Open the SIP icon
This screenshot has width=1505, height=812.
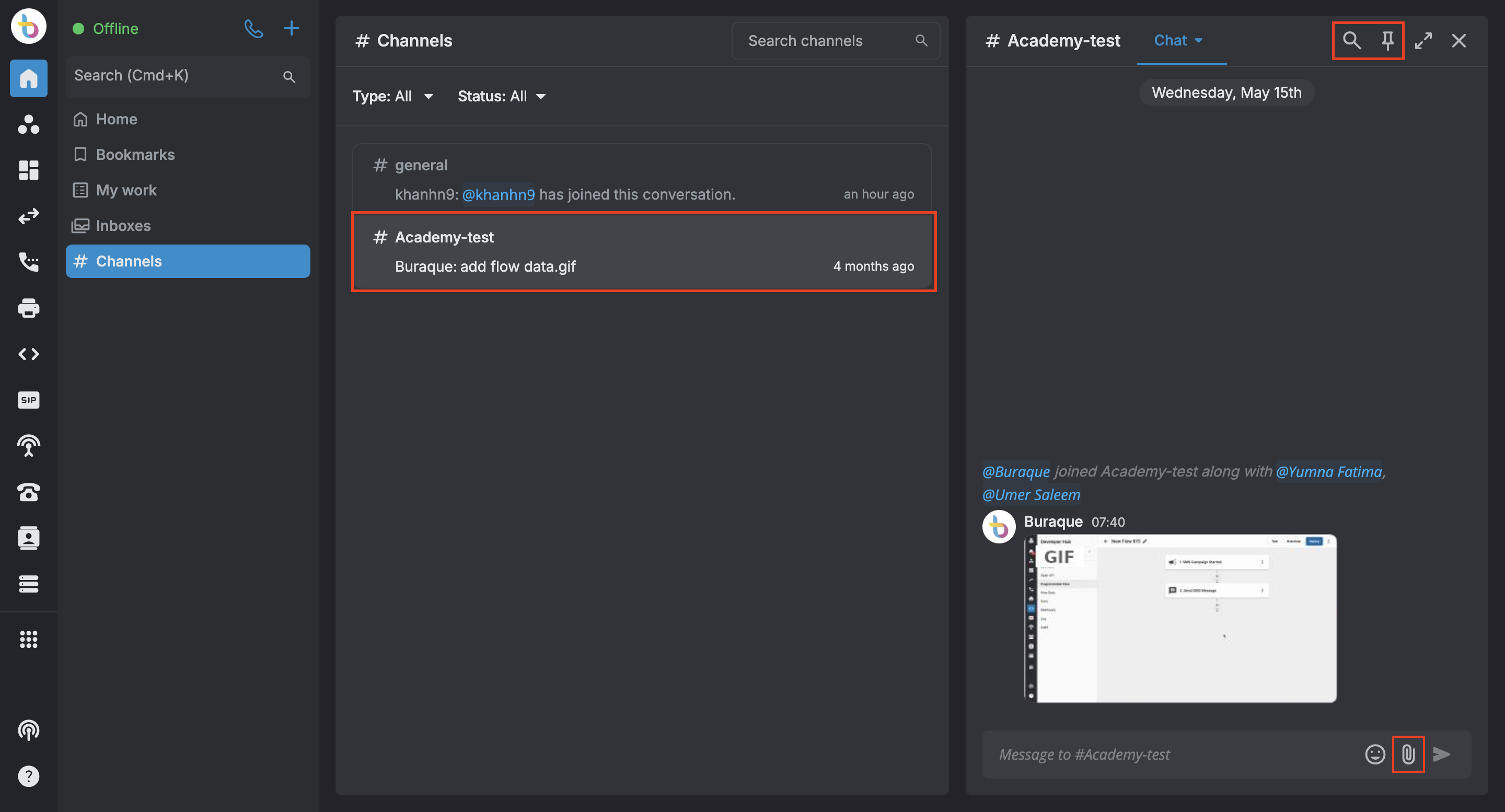29,400
